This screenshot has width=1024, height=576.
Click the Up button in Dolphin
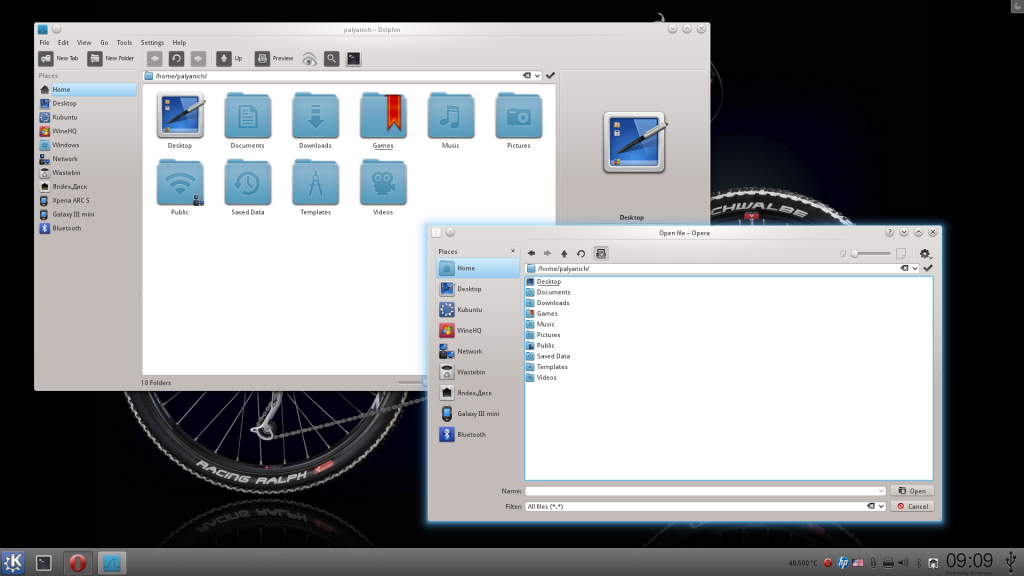coord(230,59)
